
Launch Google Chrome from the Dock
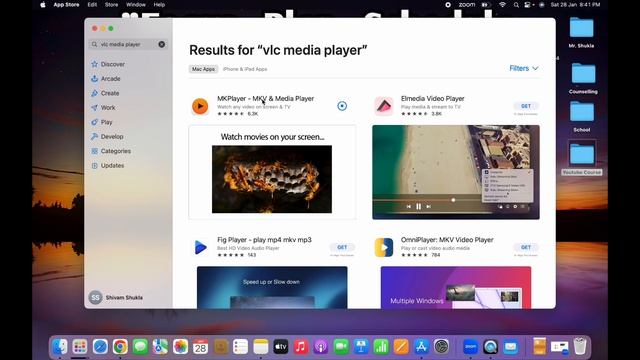point(120,347)
